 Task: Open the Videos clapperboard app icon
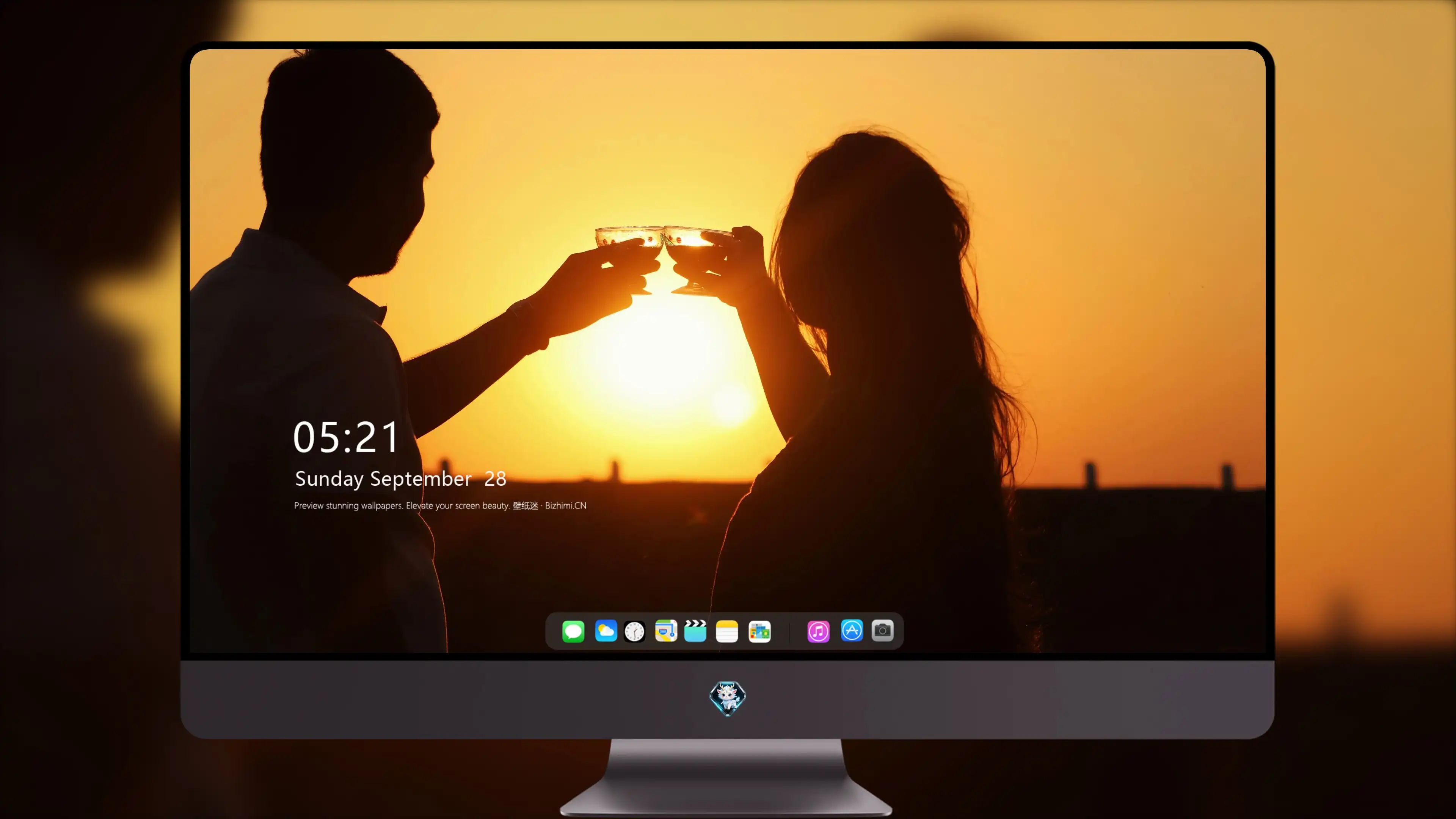695,631
